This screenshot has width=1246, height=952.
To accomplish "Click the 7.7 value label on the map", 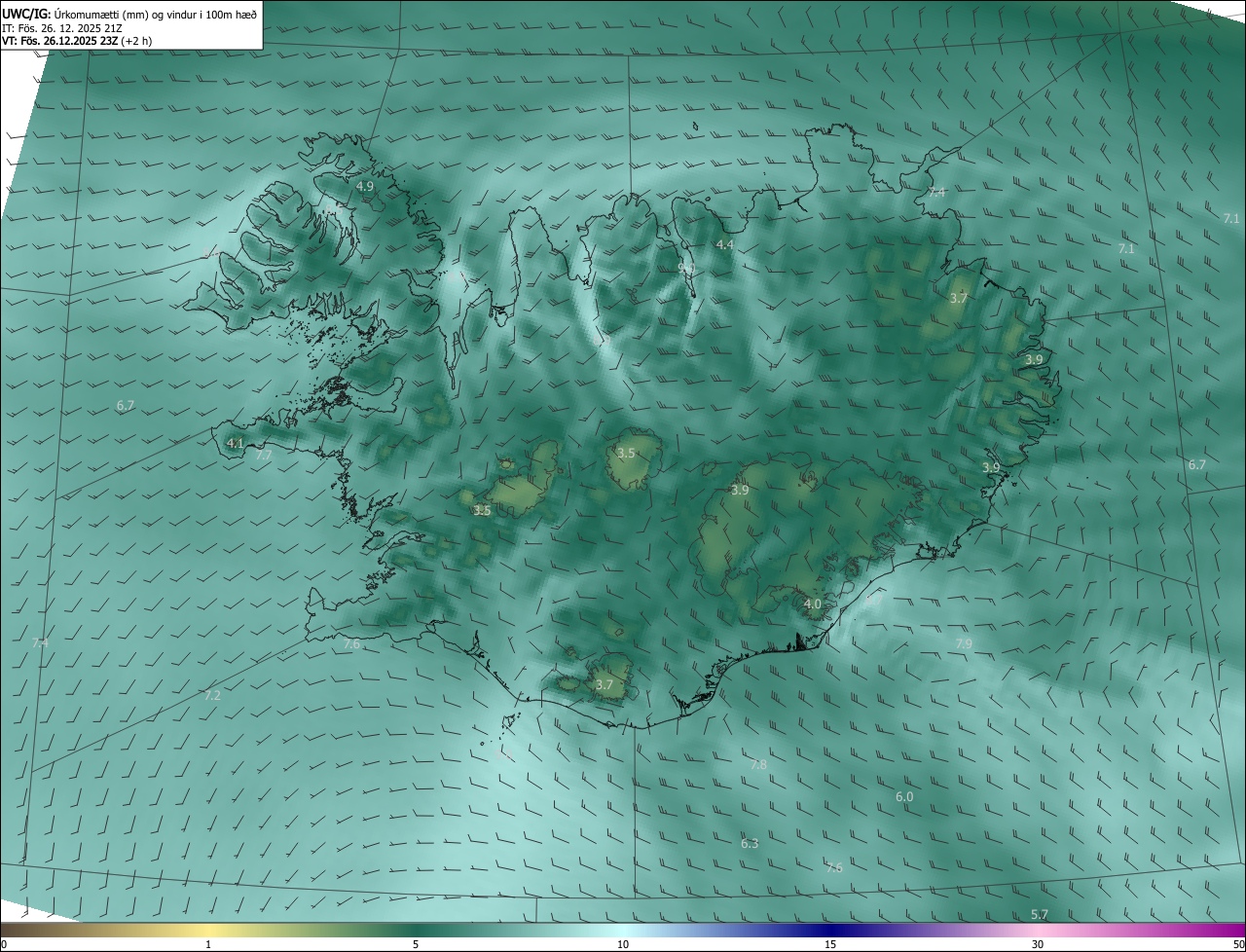I will click(x=264, y=455).
